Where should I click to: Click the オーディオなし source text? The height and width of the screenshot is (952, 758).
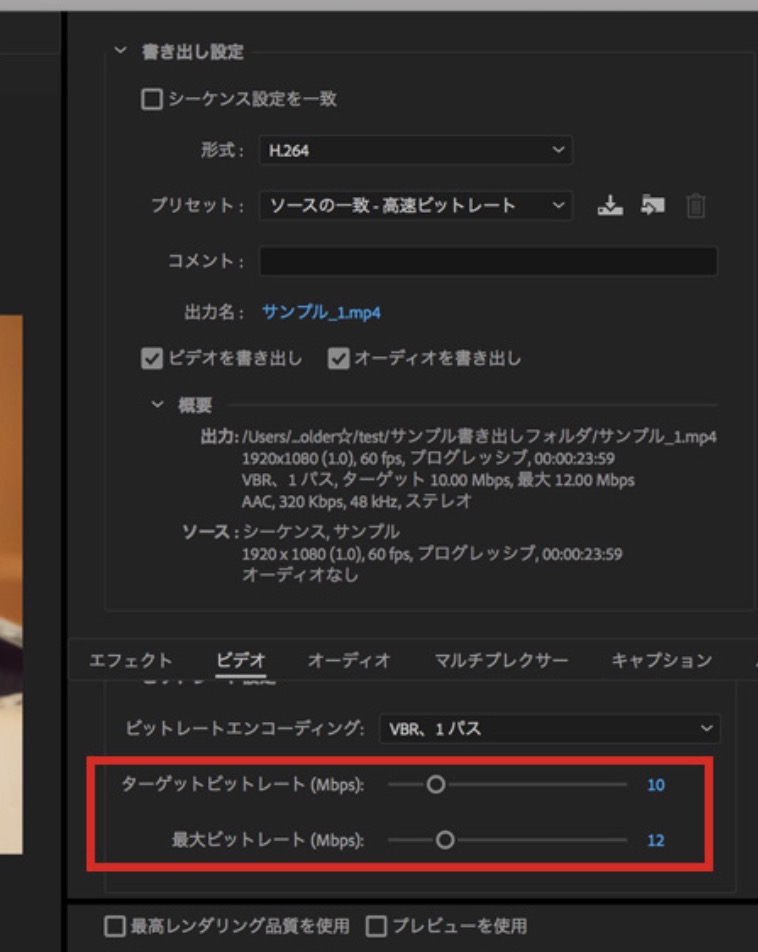coord(300,575)
